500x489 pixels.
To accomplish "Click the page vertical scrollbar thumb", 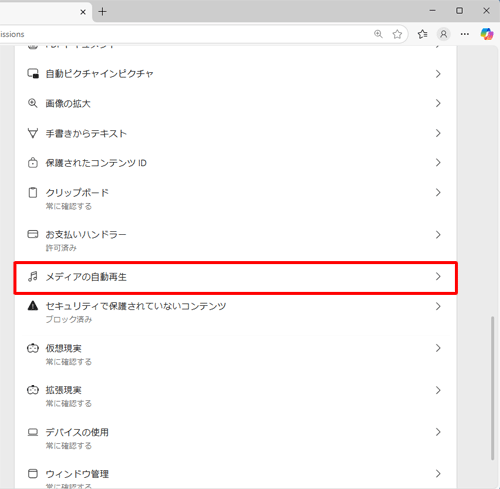I will [x=492, y=388].
